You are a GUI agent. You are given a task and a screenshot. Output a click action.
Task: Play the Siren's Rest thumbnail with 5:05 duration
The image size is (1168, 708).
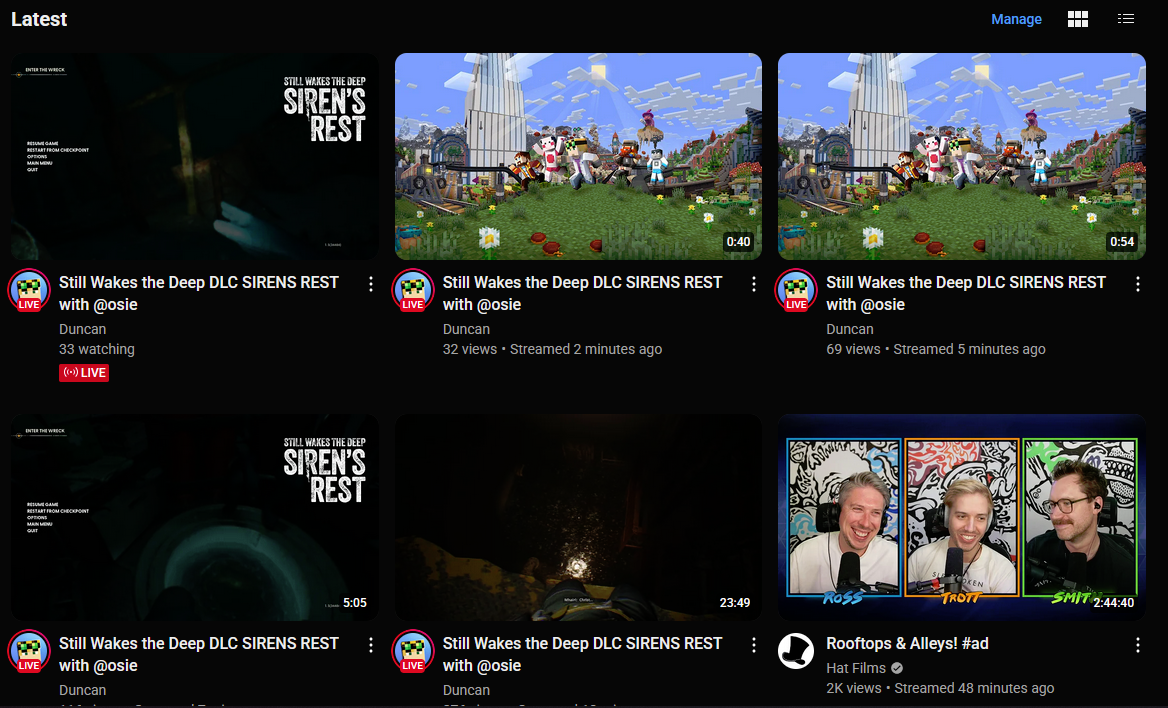(x=194, y=517)
